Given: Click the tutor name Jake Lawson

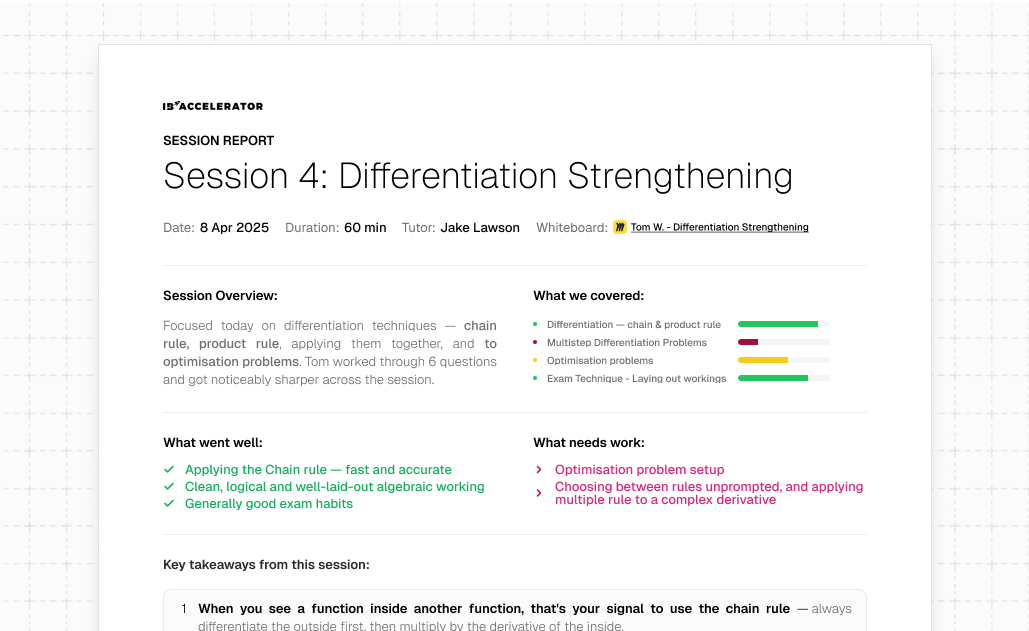Looking at the screenshot, I should coord(480,228).
